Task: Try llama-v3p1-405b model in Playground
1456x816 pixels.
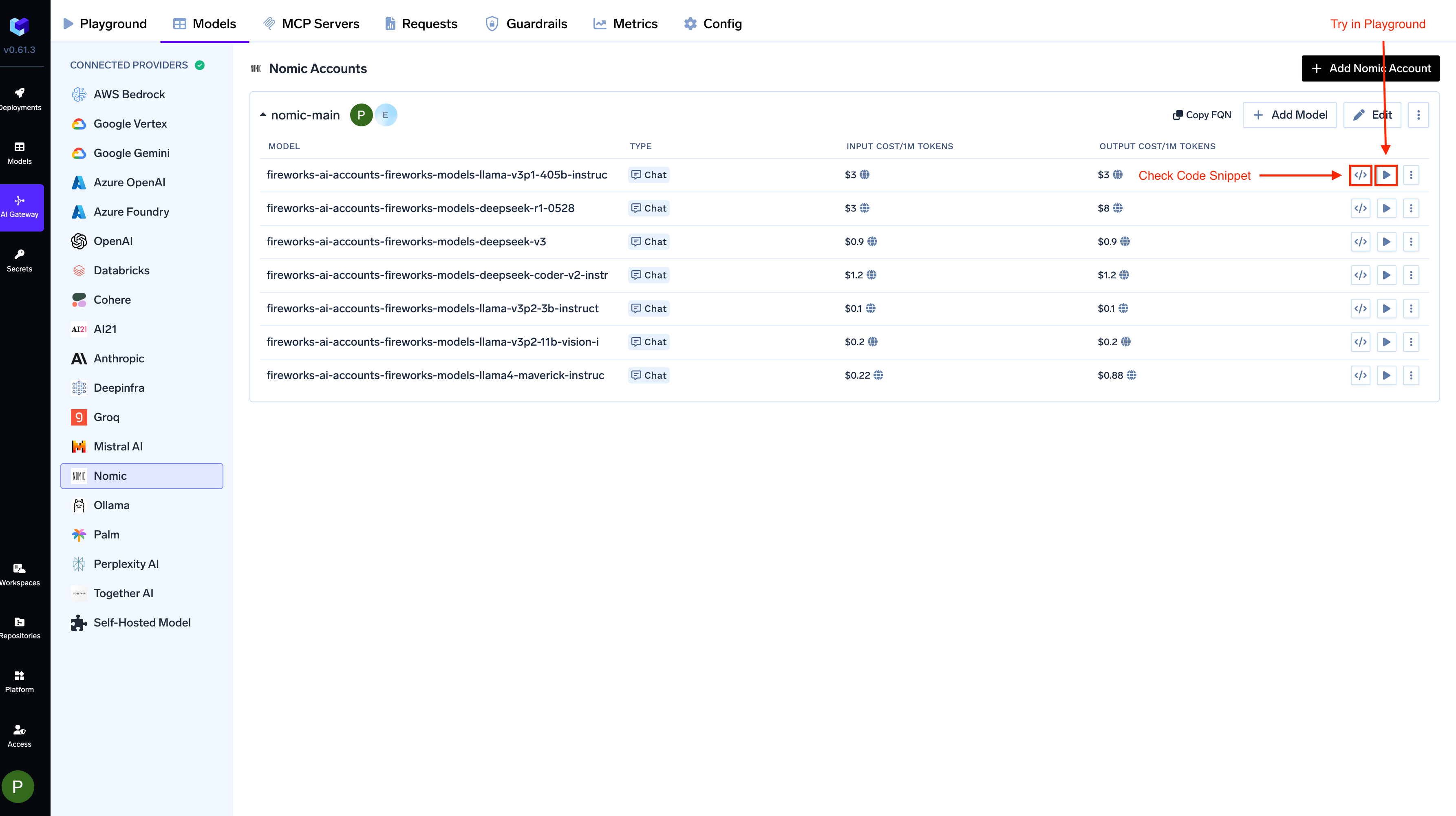Action: (1386, 175)
